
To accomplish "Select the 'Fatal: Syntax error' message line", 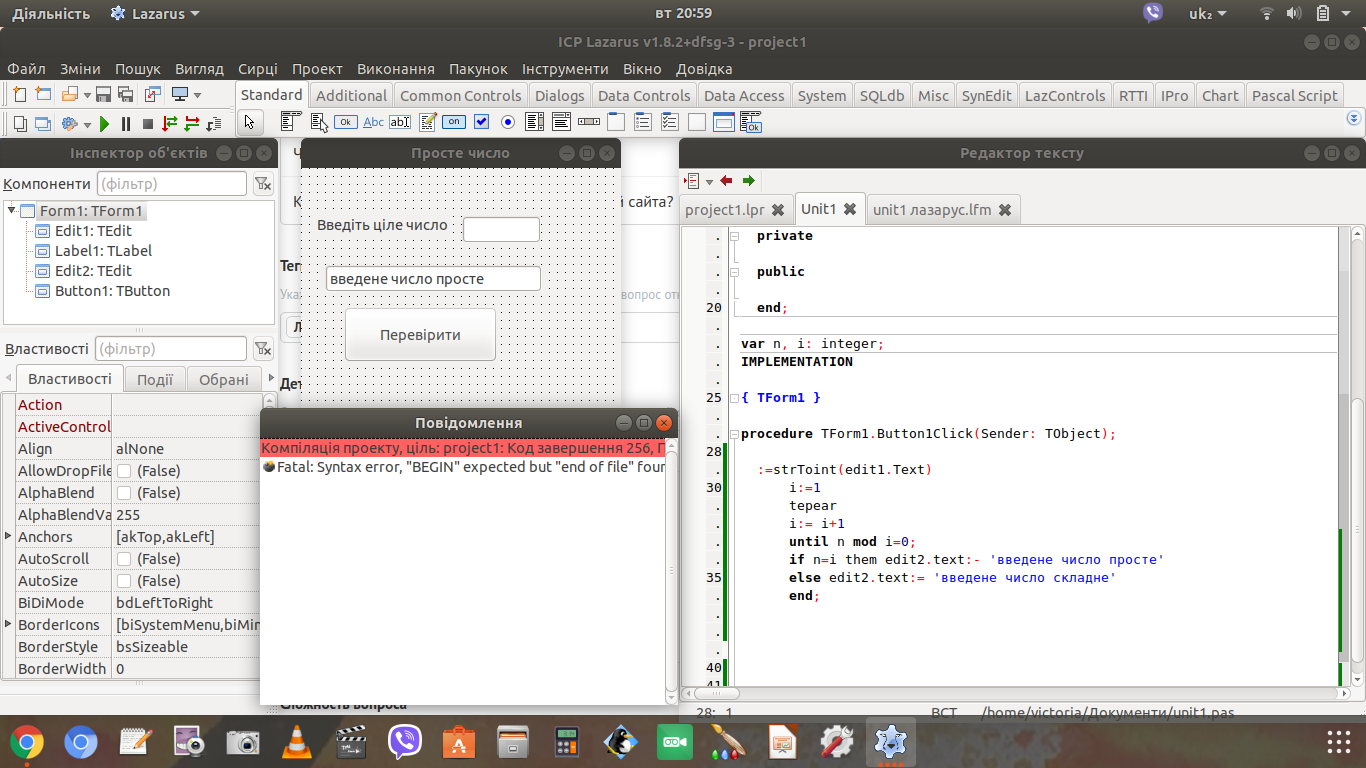I will (463, 467).
